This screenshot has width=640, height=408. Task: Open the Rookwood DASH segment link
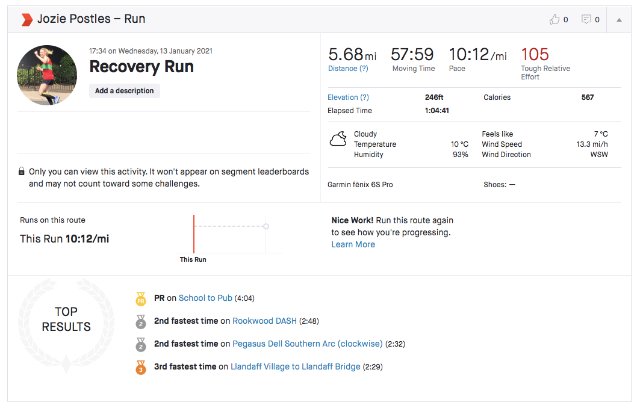[x=264, y=321]
